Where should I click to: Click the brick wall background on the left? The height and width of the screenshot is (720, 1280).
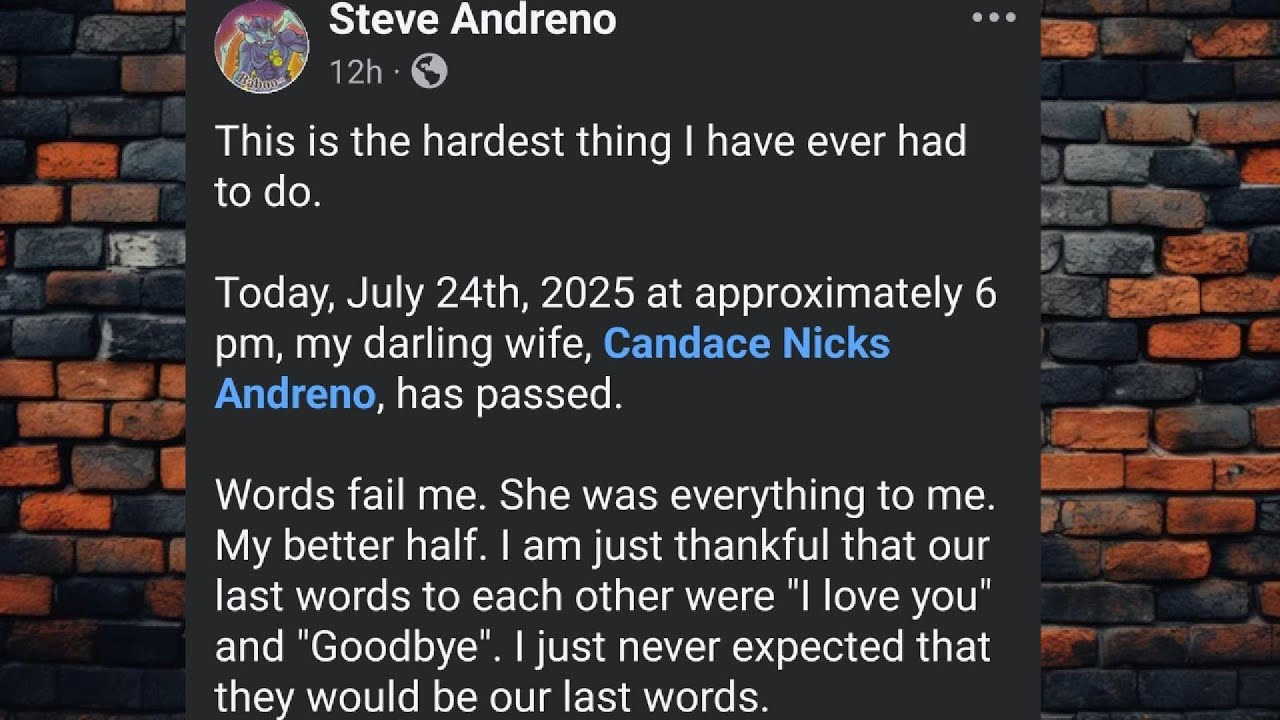pyautogui.click(x=92, y=360)
